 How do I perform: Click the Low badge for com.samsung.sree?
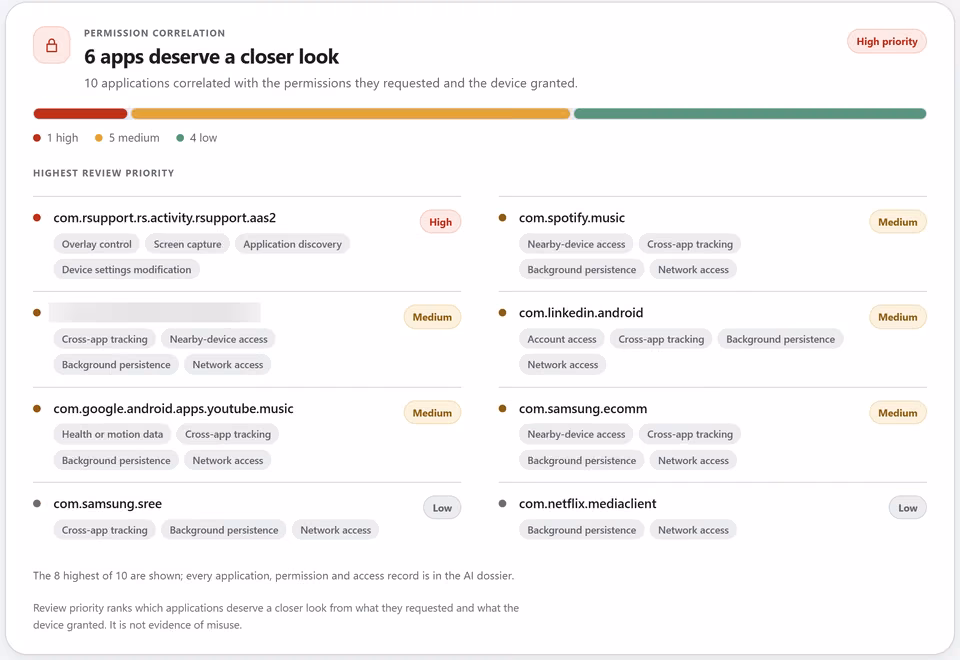442,508
